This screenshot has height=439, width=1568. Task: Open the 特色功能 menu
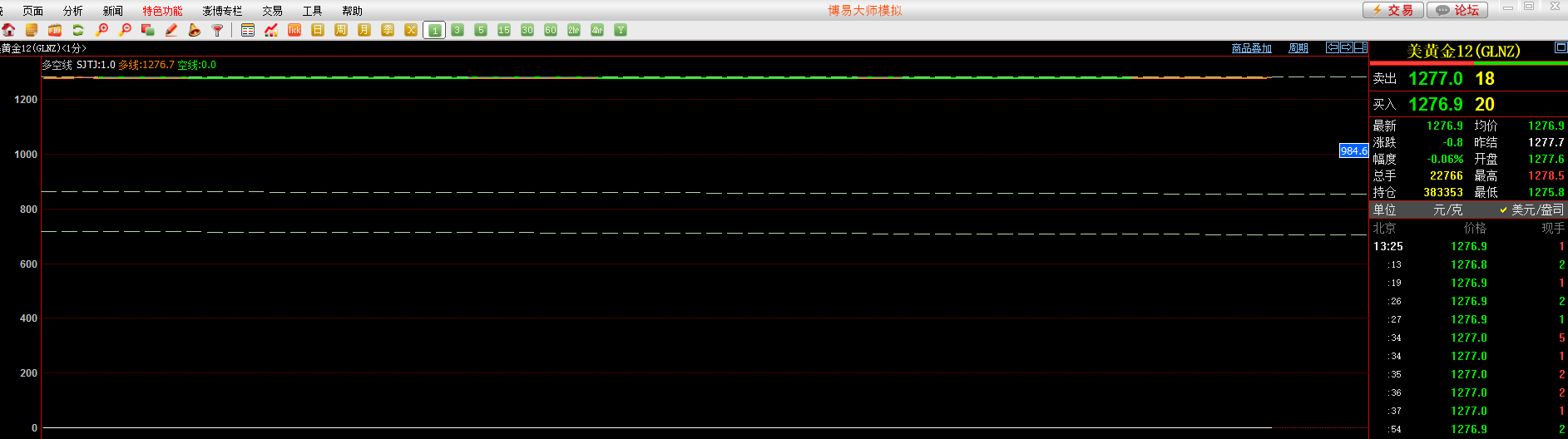pos(162,11)
